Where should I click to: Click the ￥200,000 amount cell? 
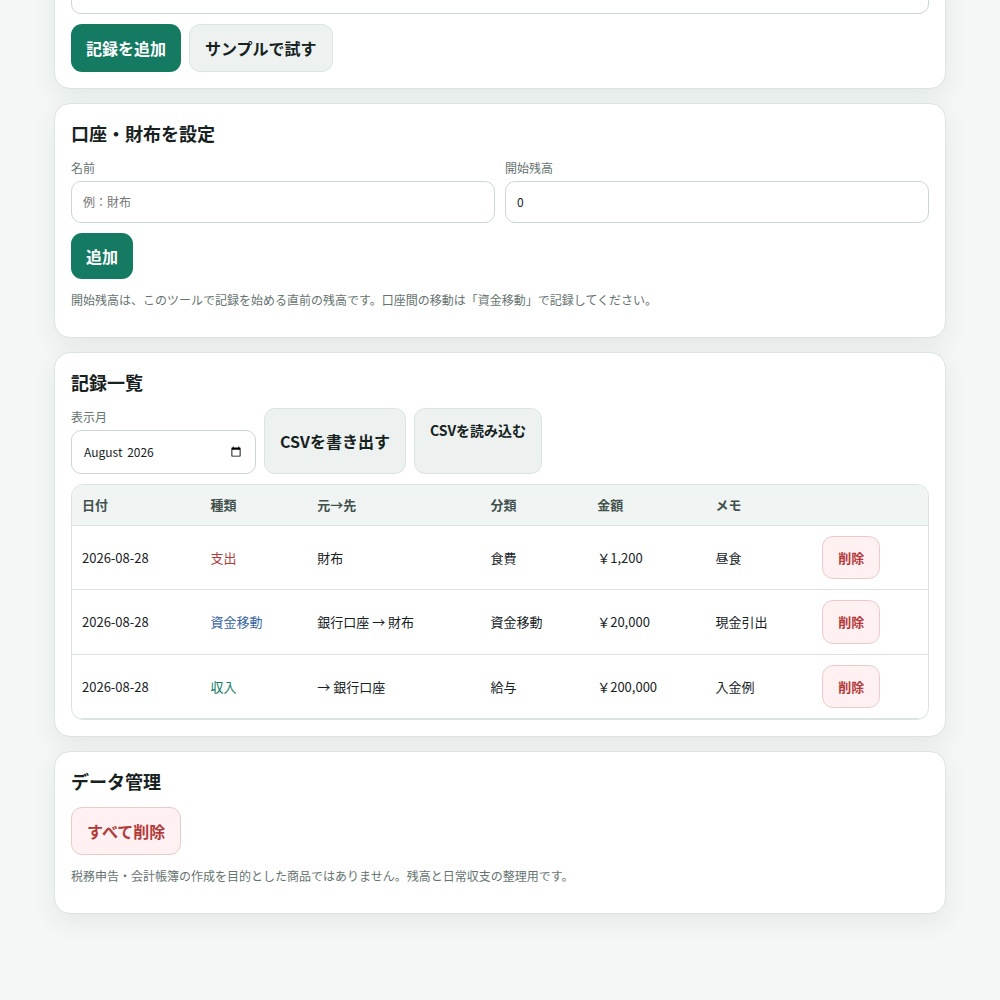point(627,688)
